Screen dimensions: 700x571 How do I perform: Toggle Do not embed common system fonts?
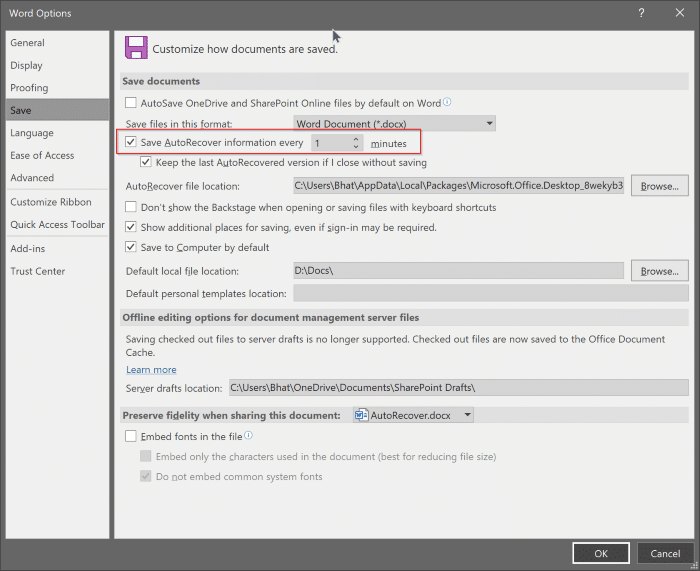click(146, 476)
